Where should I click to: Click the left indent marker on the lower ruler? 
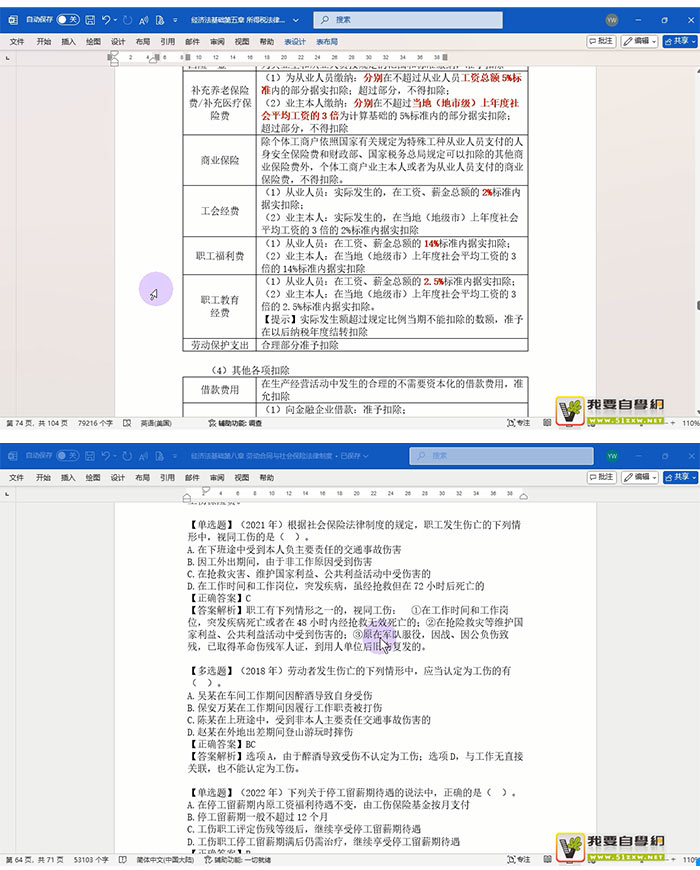click(x=186, y=497)
